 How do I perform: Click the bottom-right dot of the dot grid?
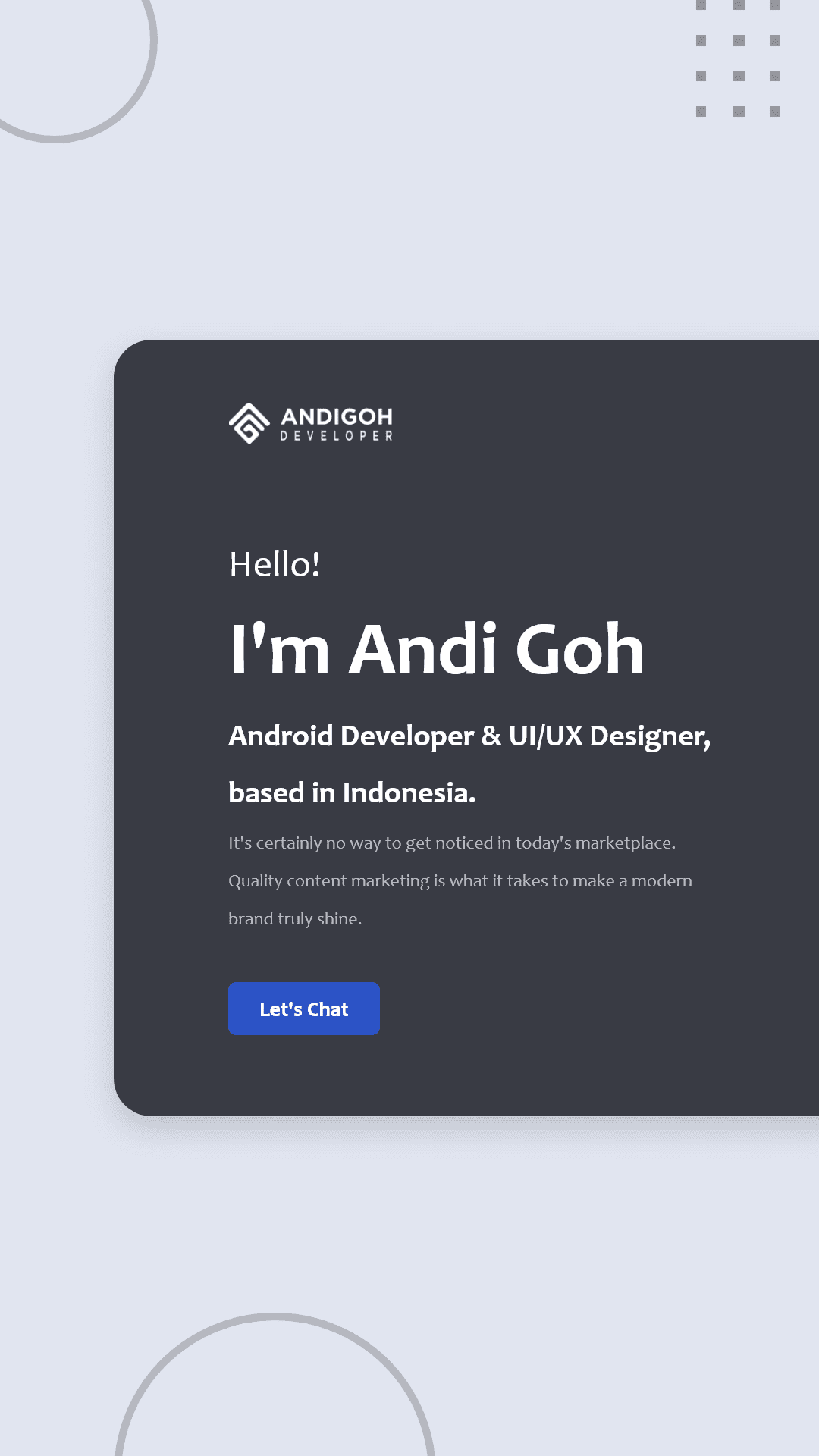click(774, 111)
